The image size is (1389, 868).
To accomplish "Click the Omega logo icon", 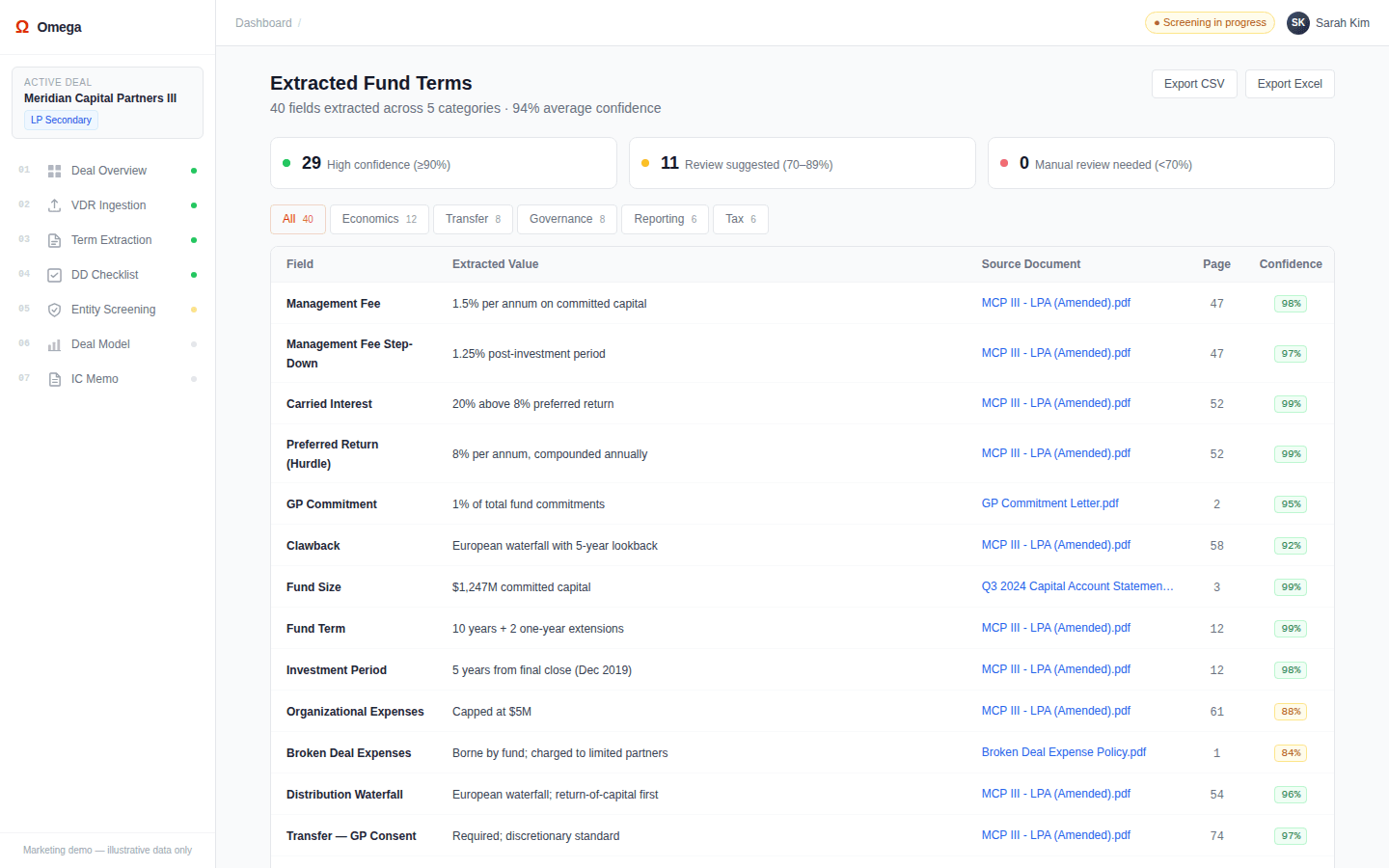I will [x=22, y=27].
